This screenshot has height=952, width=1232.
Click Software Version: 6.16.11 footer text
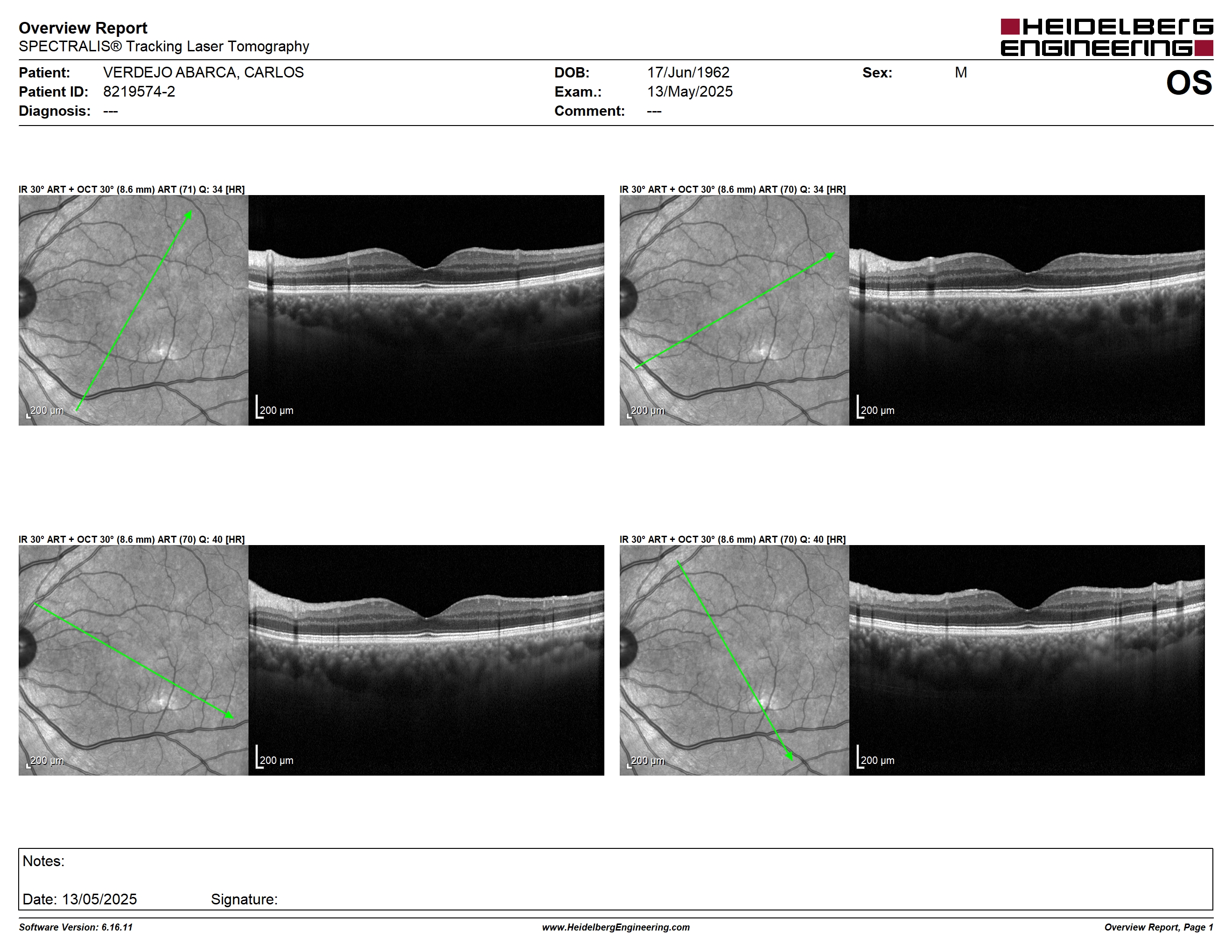pyautogui.click(x=76, y=927)
